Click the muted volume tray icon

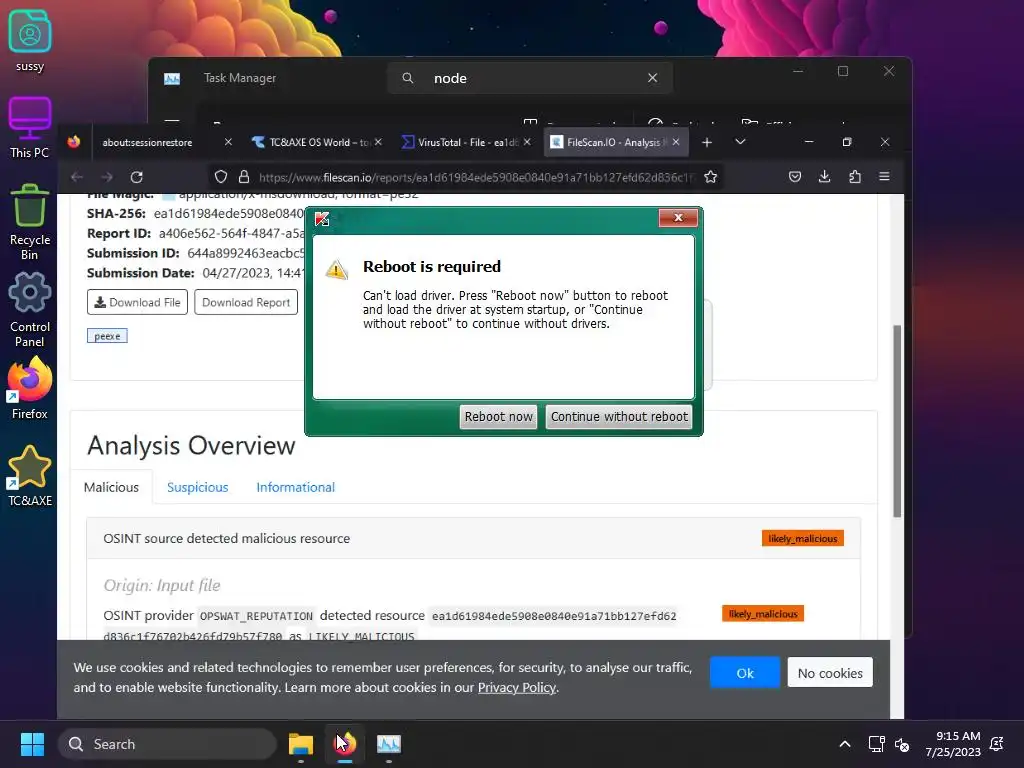pyautogui.click(x=902, y=744)
